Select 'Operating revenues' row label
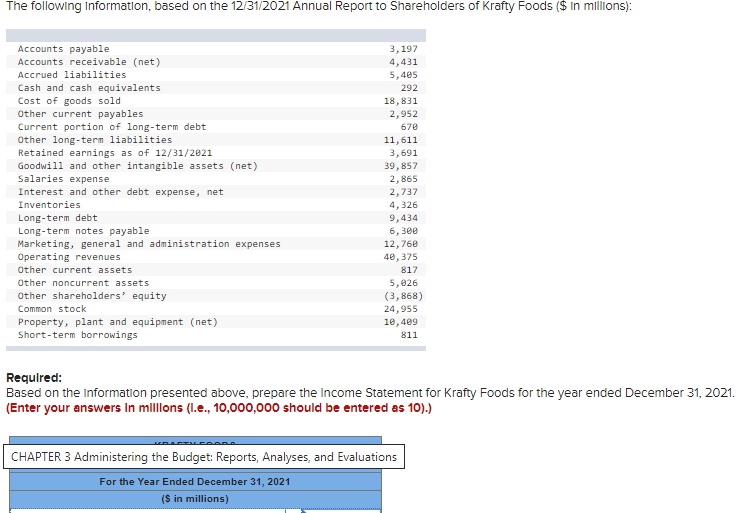Image resolution: width=738 pixels, height=513 pixels. click(x=69, y=257)
